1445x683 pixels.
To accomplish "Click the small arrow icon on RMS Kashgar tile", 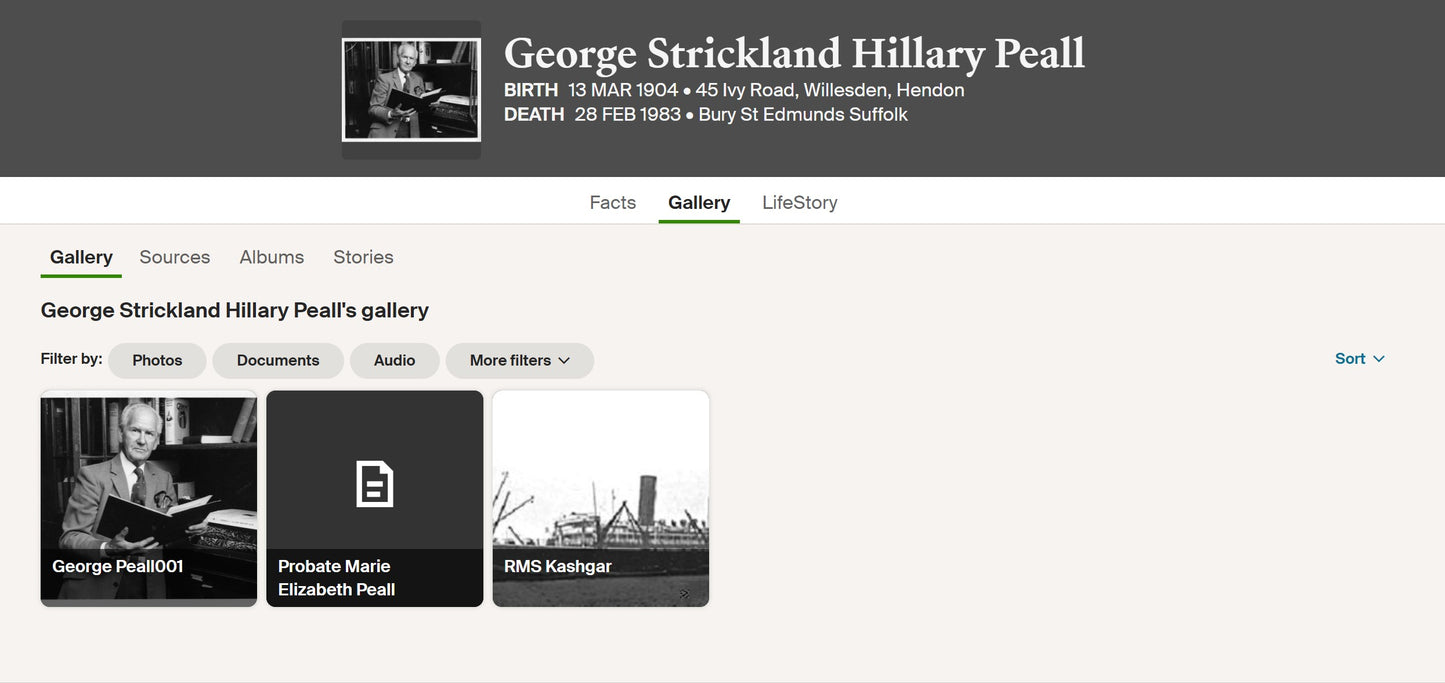I will (685, 594).
